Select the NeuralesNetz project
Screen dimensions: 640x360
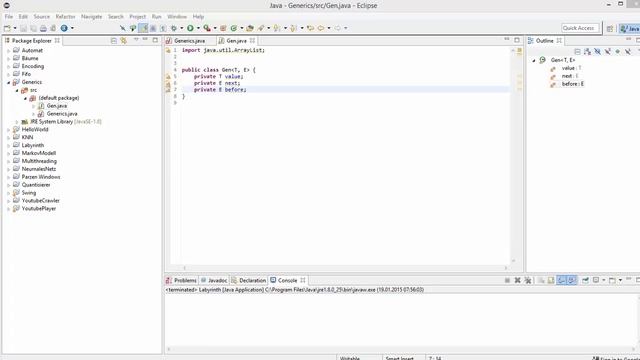point(38,169)
